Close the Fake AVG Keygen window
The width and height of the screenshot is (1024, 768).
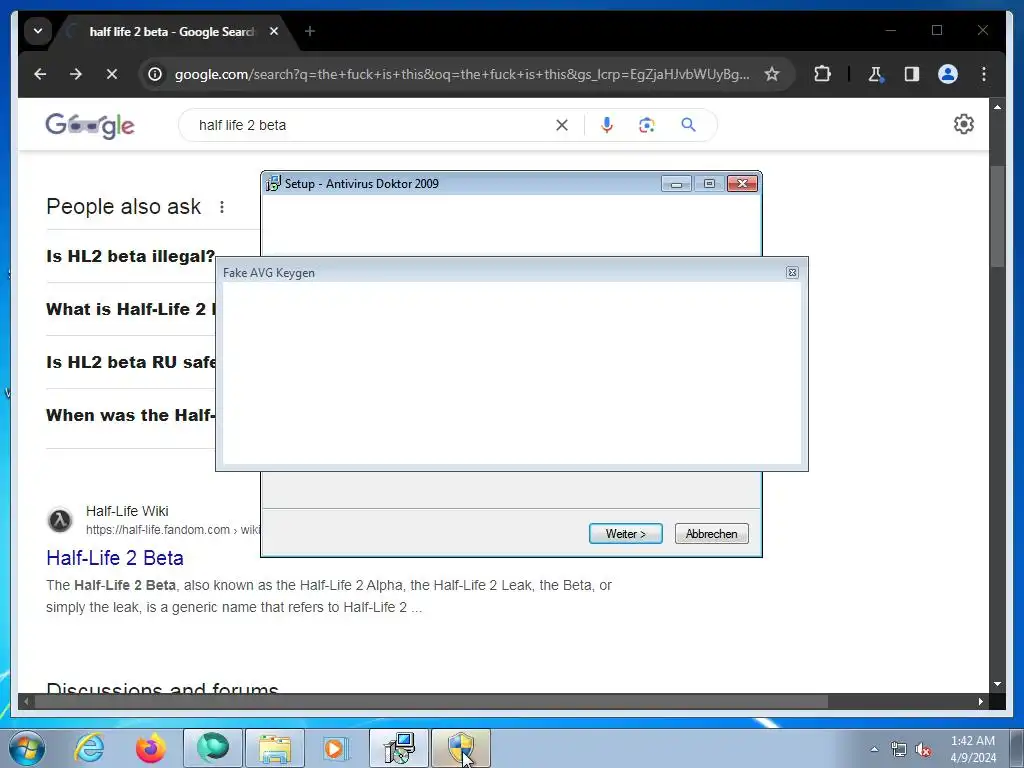[x=792, y=272]
